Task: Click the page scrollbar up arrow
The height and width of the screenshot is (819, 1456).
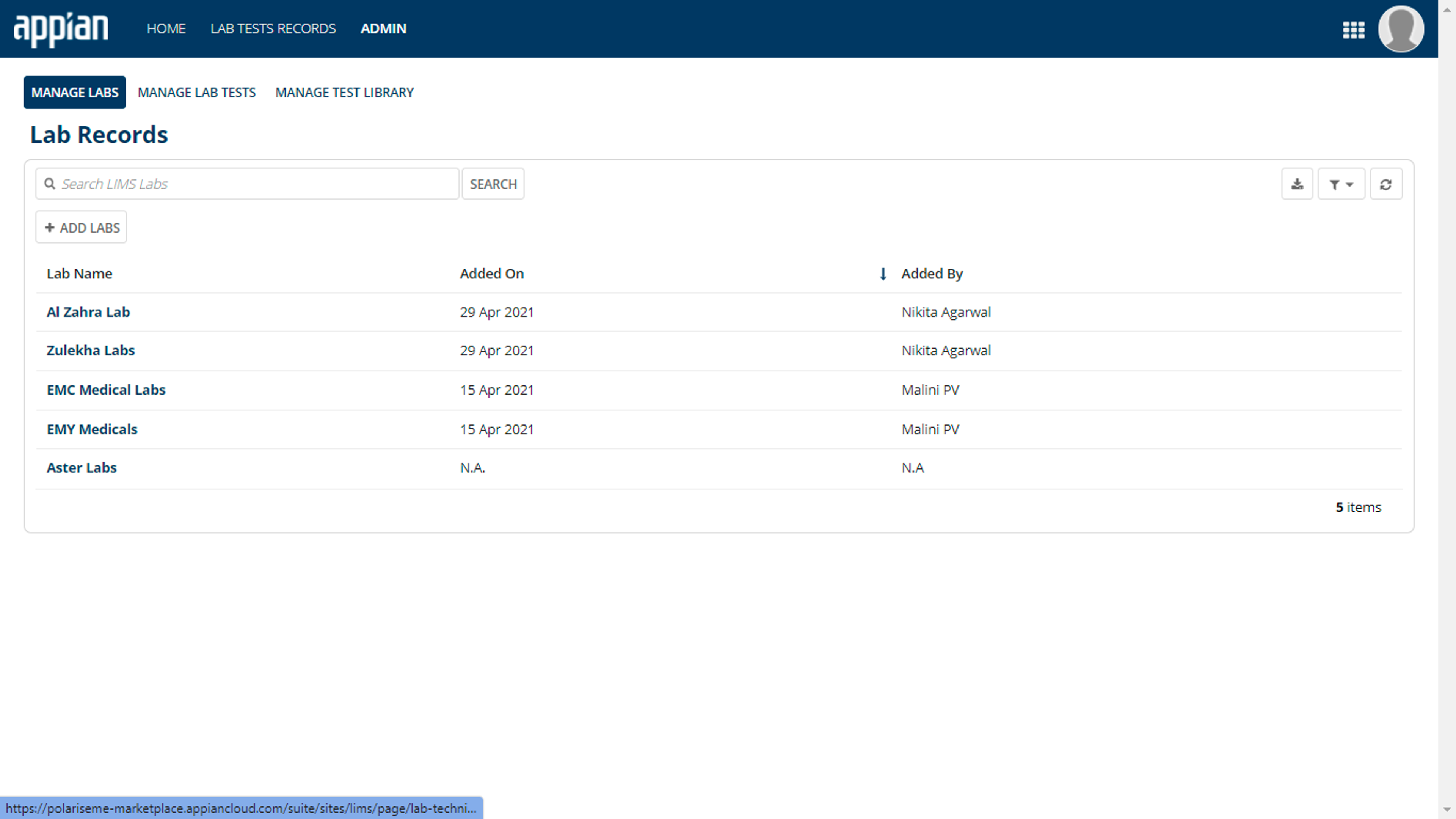Action: [x=1447, y=9]
